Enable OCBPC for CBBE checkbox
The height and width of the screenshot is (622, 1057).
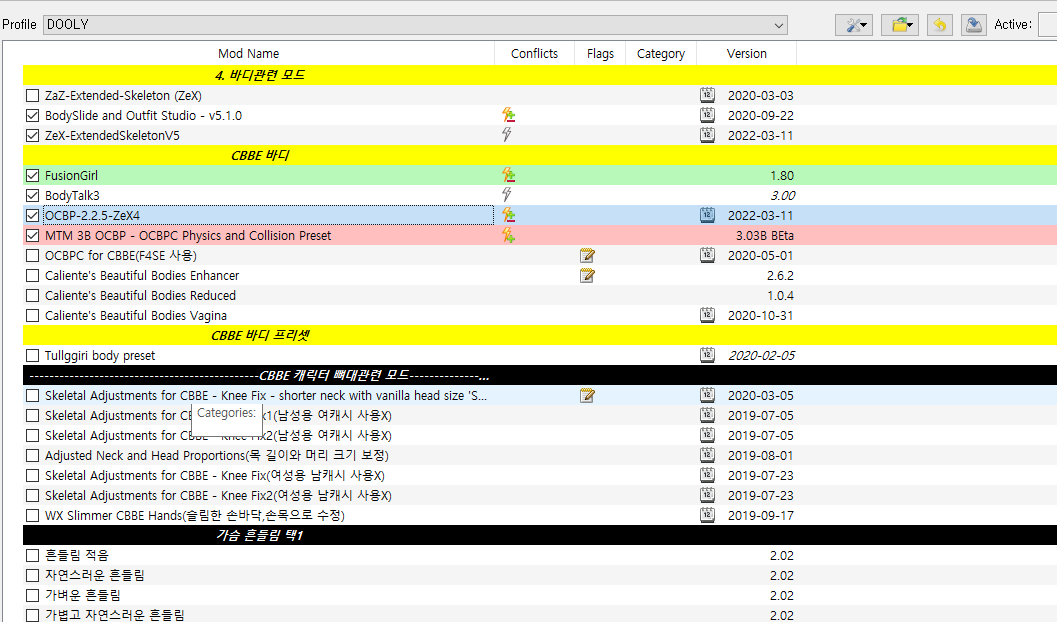(32, 255)
